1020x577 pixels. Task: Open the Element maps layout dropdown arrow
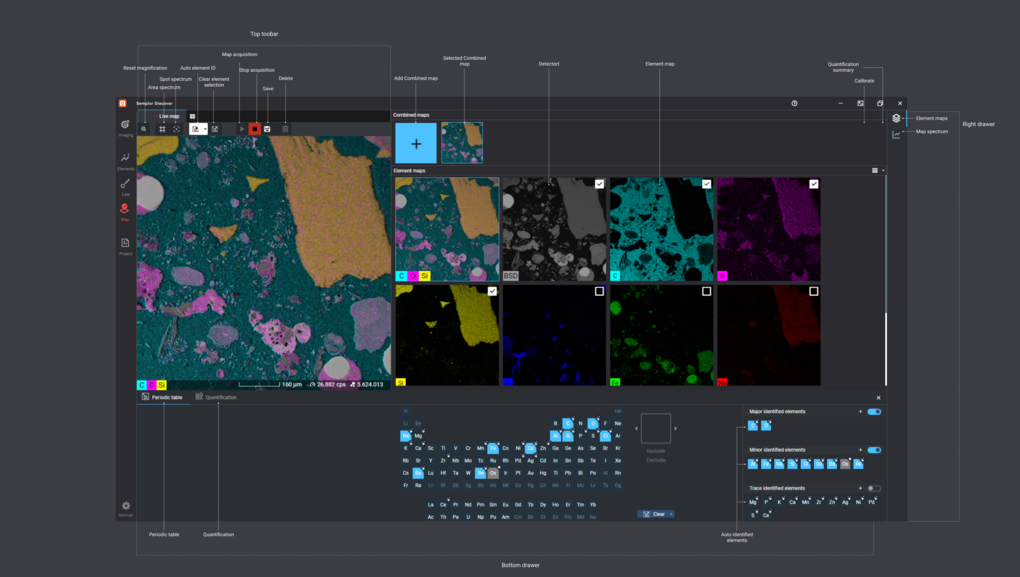883,170
